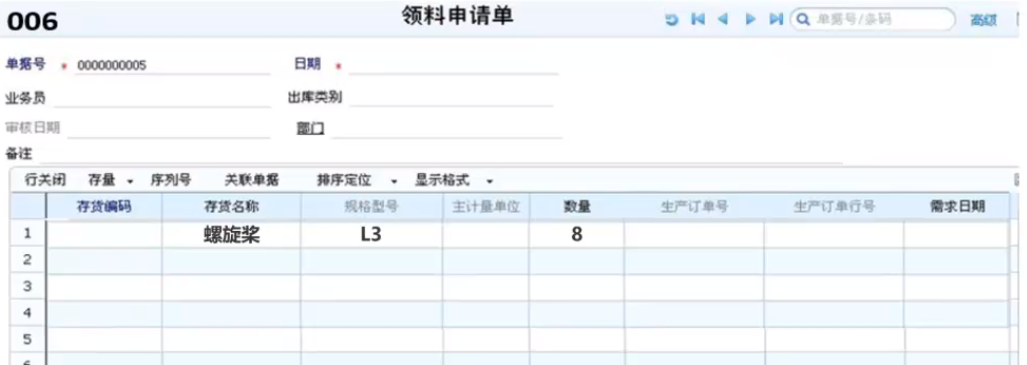
Task: Click the 生产订单号 cell in row 1
Action: coord(694,235)
